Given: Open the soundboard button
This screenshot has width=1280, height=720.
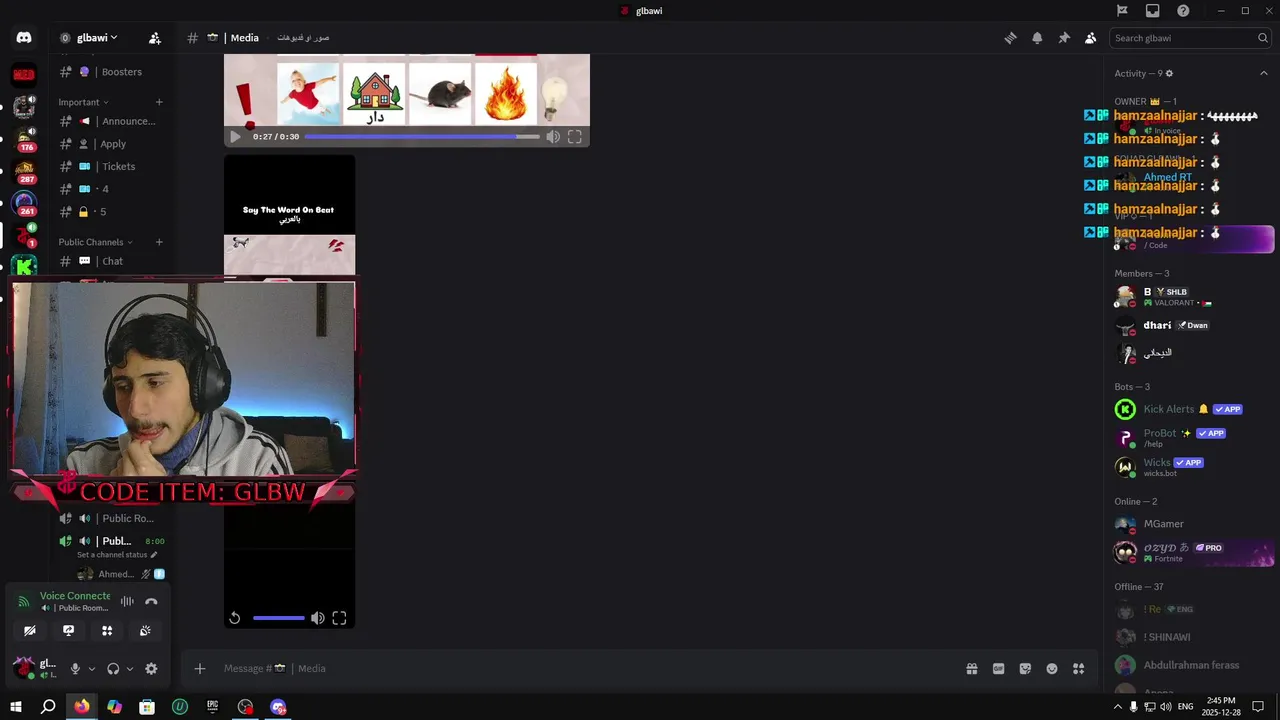Looking at the screenshot, I should (x=145, y=630).
